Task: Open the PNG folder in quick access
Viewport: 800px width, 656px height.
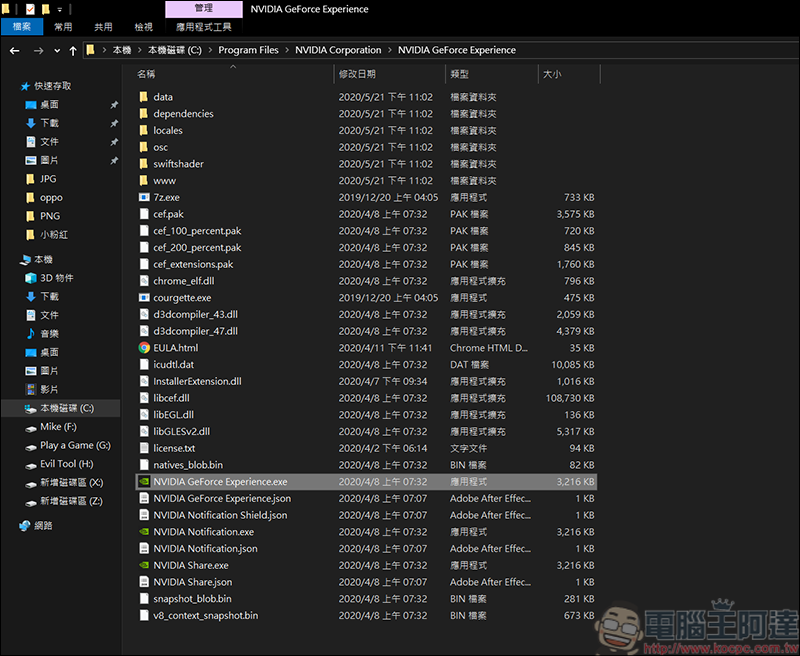Action: click(x=49, y=216)
